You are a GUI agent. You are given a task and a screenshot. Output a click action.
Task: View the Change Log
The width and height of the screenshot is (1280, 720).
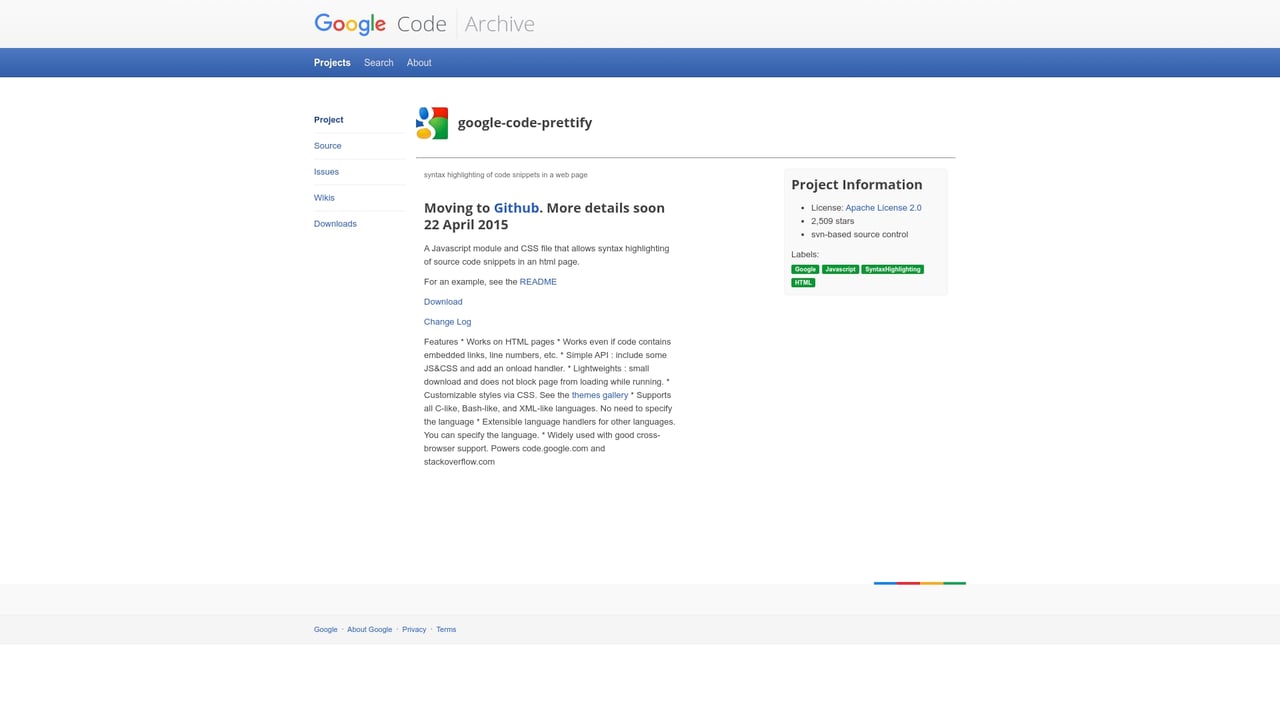(x=447, y=321)
